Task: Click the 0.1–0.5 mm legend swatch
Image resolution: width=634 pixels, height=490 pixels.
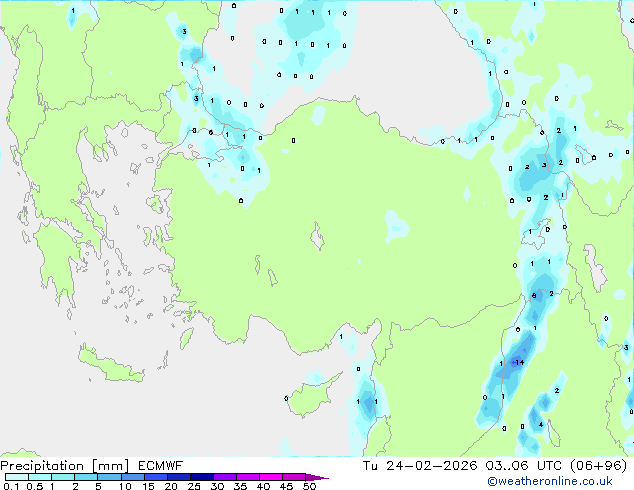Action: [17, 477]
